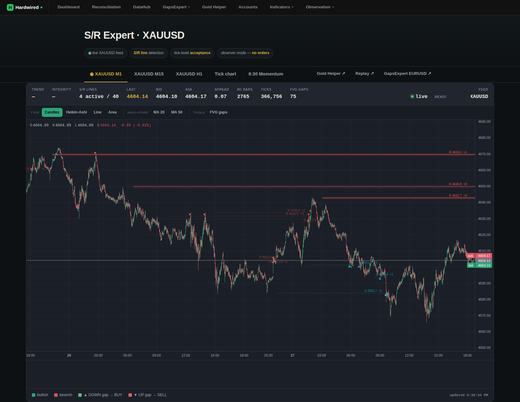Viewport: 520px width, 402px height.
Task: Expand the Indicators navigation dropdown
Action: (x=282, y=7)
